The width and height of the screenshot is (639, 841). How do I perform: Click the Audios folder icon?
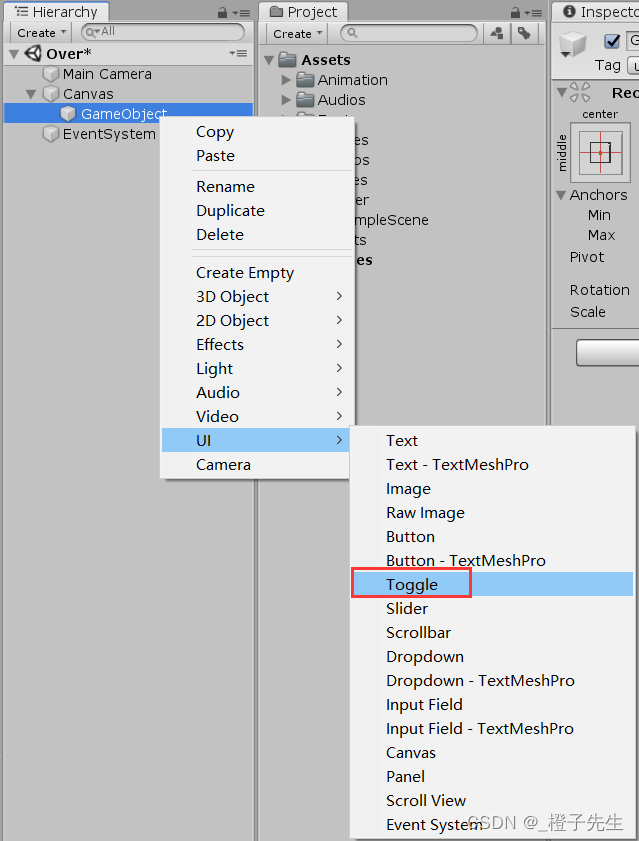coord(305,100)
